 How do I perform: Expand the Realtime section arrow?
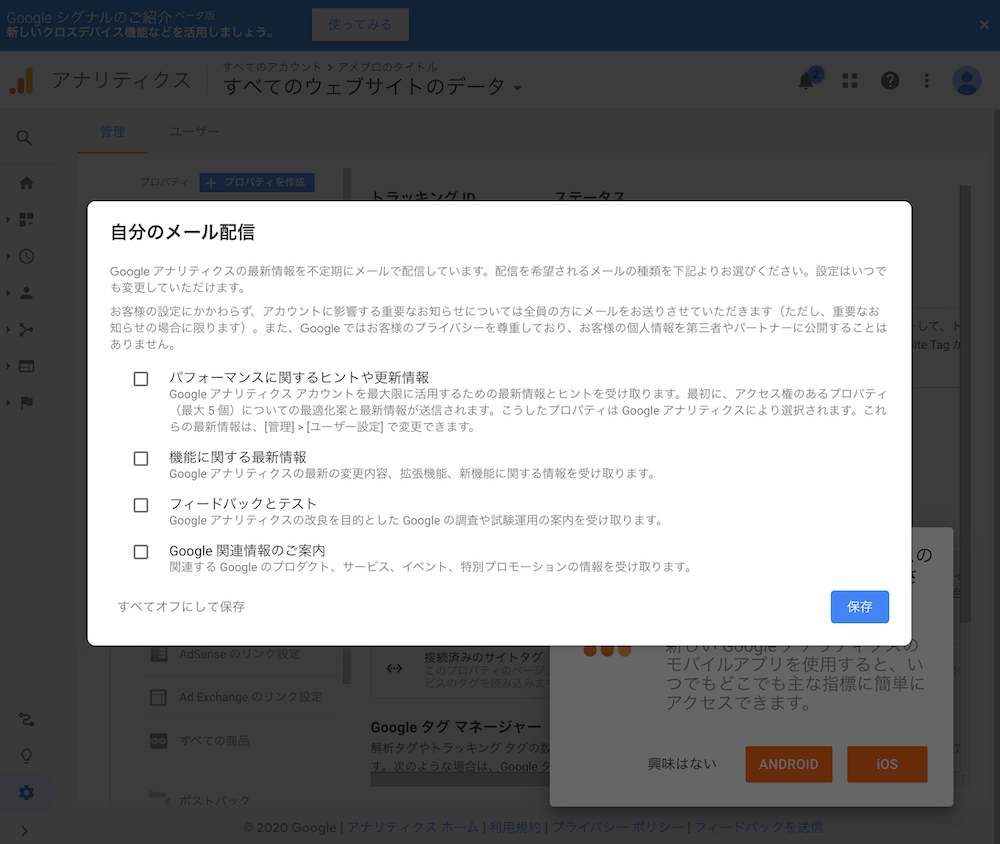(8, 256)
